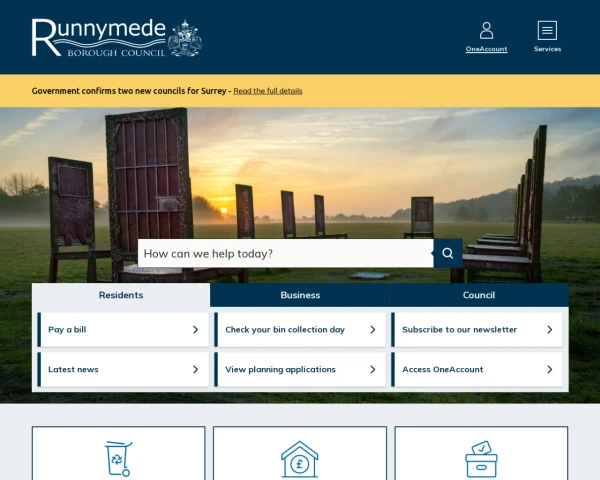Open Read the full details link
Viewport: 600px width, 480px height.
point(268,91)
